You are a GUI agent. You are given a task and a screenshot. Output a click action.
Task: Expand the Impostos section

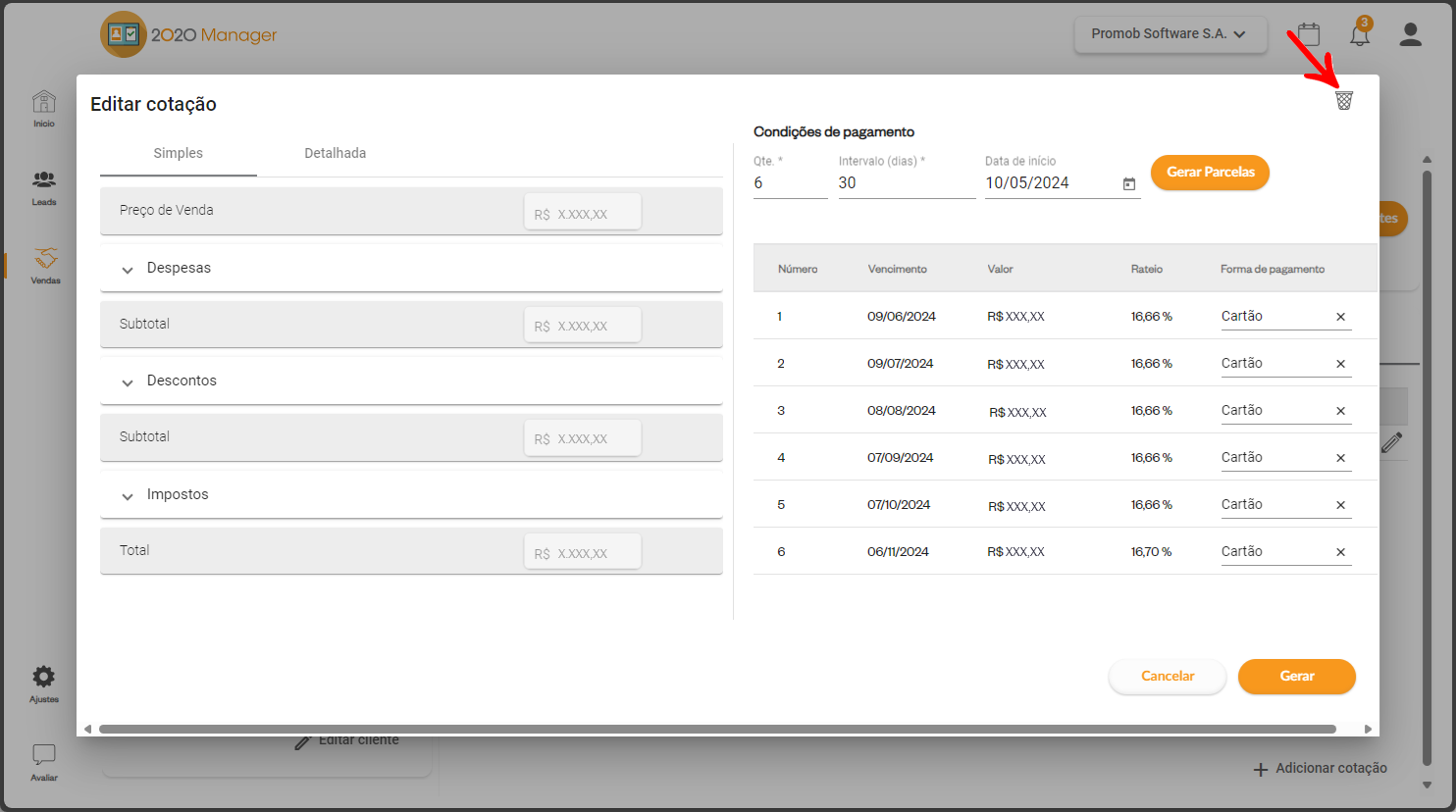click(128, 496)
